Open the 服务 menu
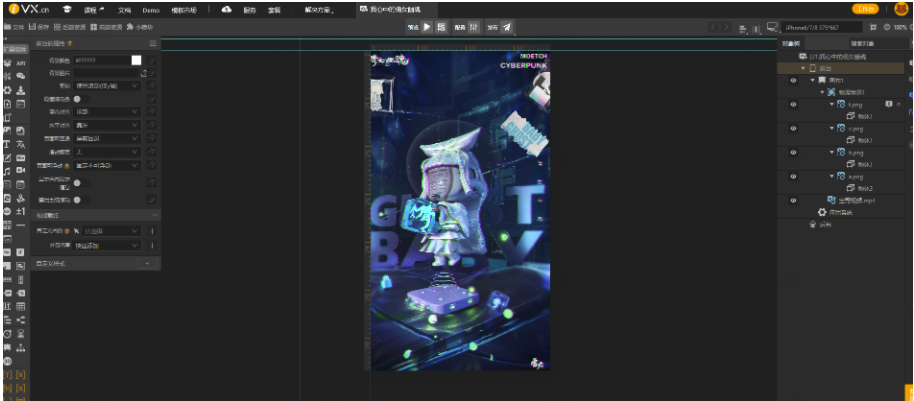This screenshot has height=401, width=914. click(x=249, y=10)
